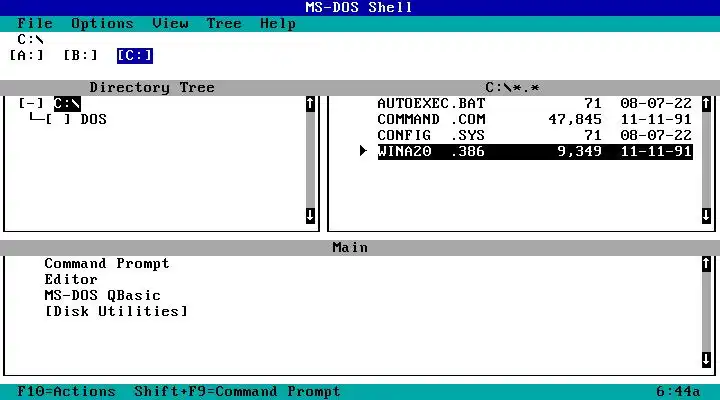Select file CONFIG.SYS

coord(535,135)
